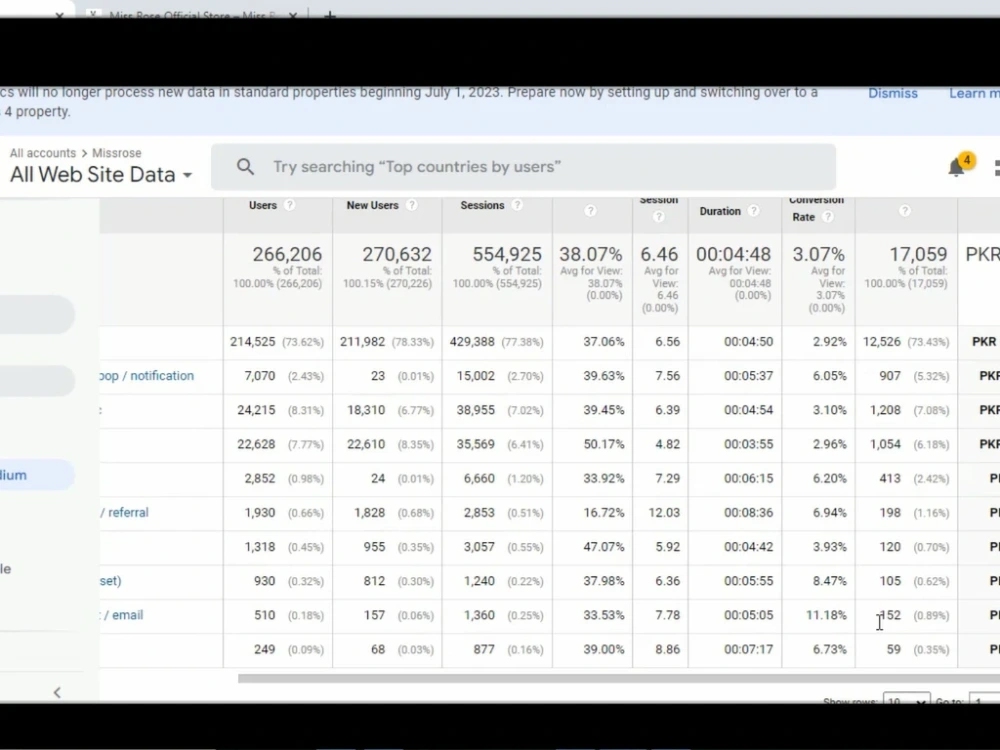Open the All Web Site Data dropdown
Viewport: 1000px width, 750px height.
(x=101, y=174)
